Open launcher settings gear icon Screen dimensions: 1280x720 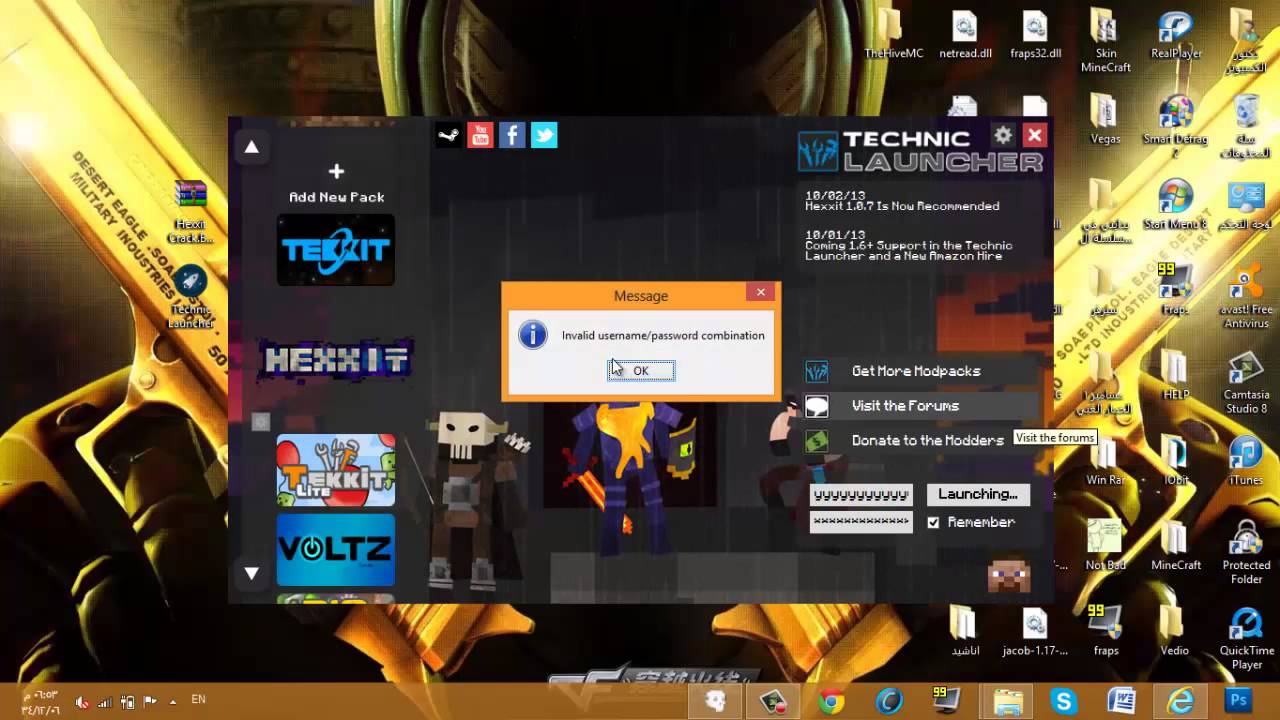pos(1003,135)
